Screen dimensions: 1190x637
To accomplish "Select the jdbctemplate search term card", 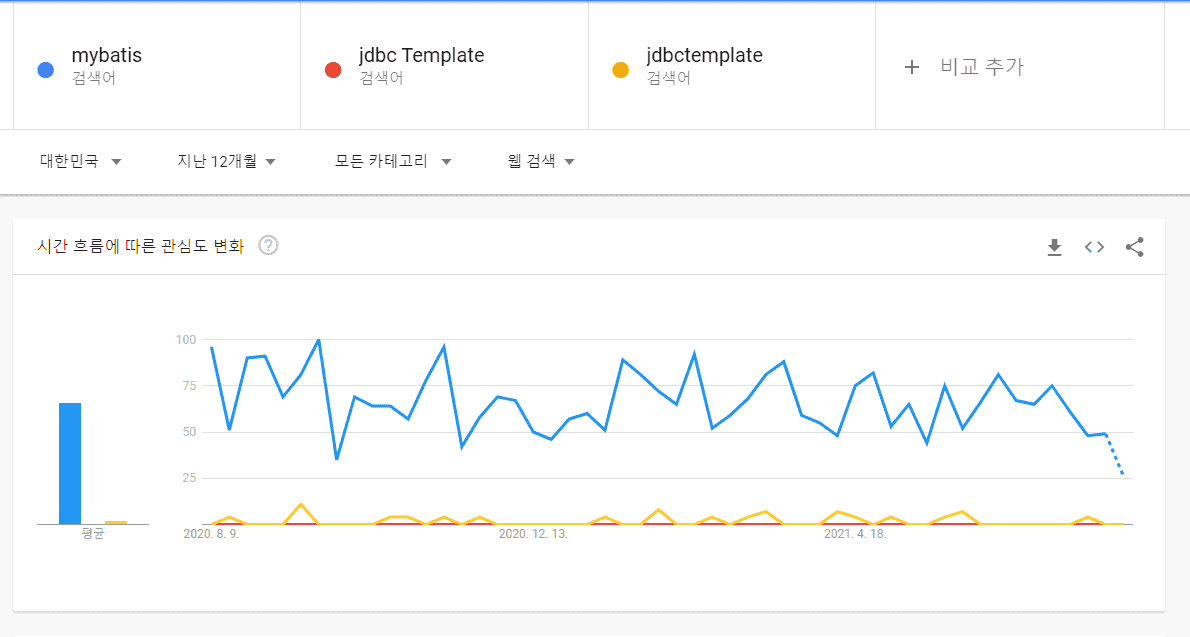I will click(704, 56).
